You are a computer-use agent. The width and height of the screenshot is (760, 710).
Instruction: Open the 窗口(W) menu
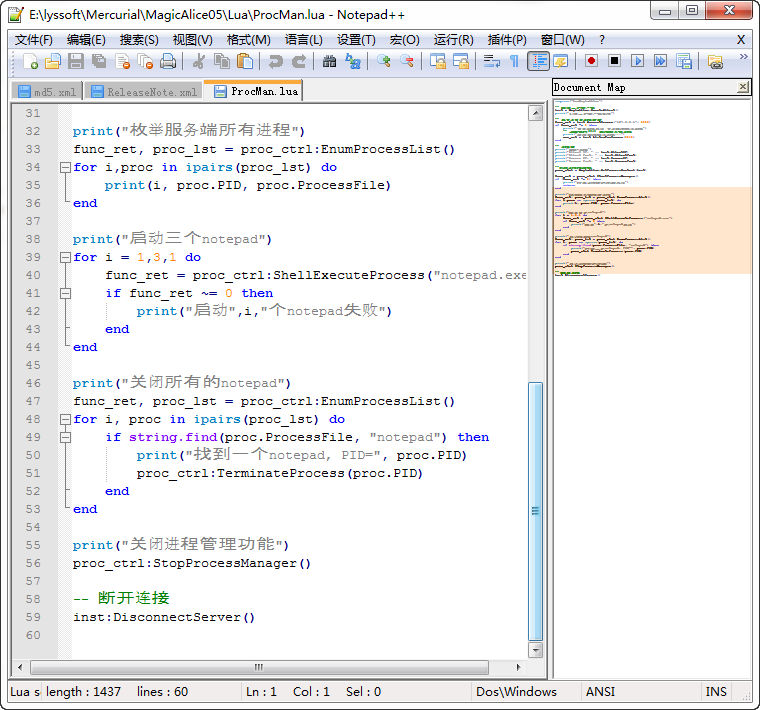[x=562, y=40]
